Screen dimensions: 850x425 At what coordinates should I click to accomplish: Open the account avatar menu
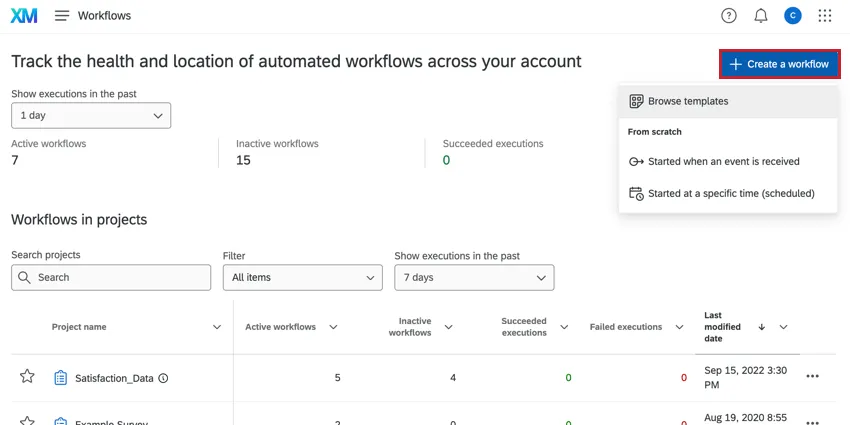[x=792, y=16]
